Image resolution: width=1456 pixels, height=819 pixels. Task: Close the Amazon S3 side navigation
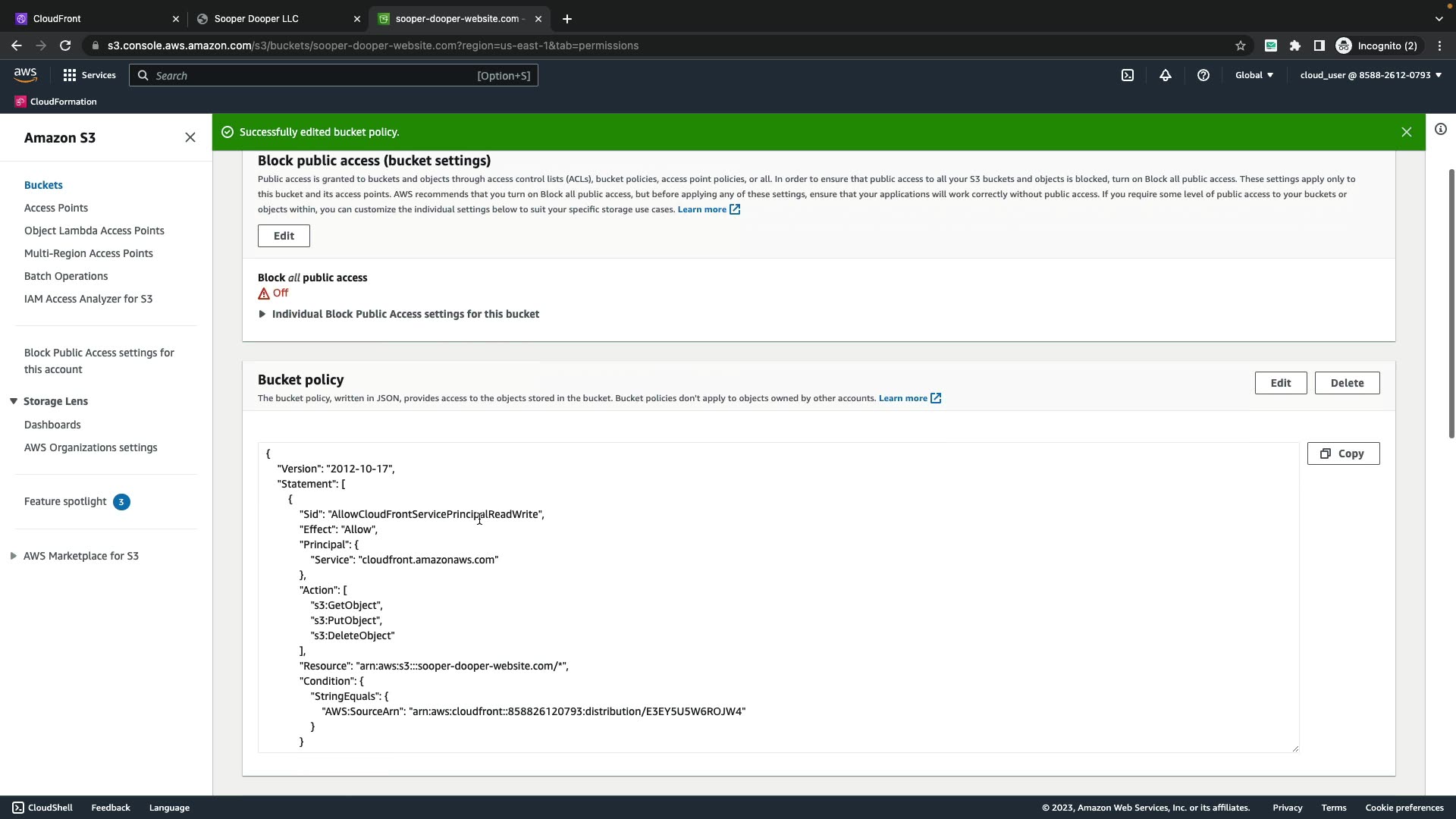(x=190, y=137)
